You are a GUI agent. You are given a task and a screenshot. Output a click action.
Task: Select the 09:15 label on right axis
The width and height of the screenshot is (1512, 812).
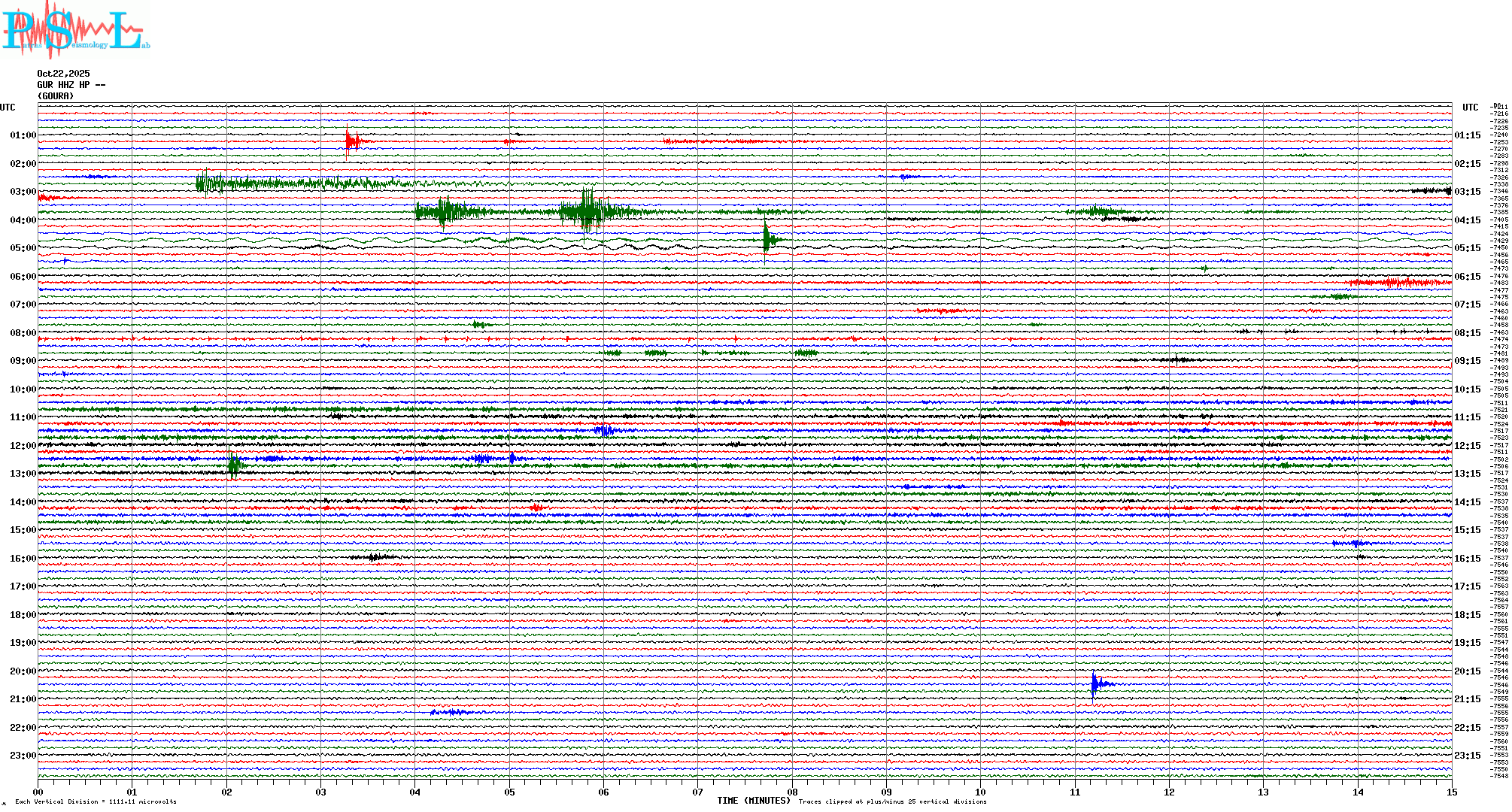coord(1467,361)
